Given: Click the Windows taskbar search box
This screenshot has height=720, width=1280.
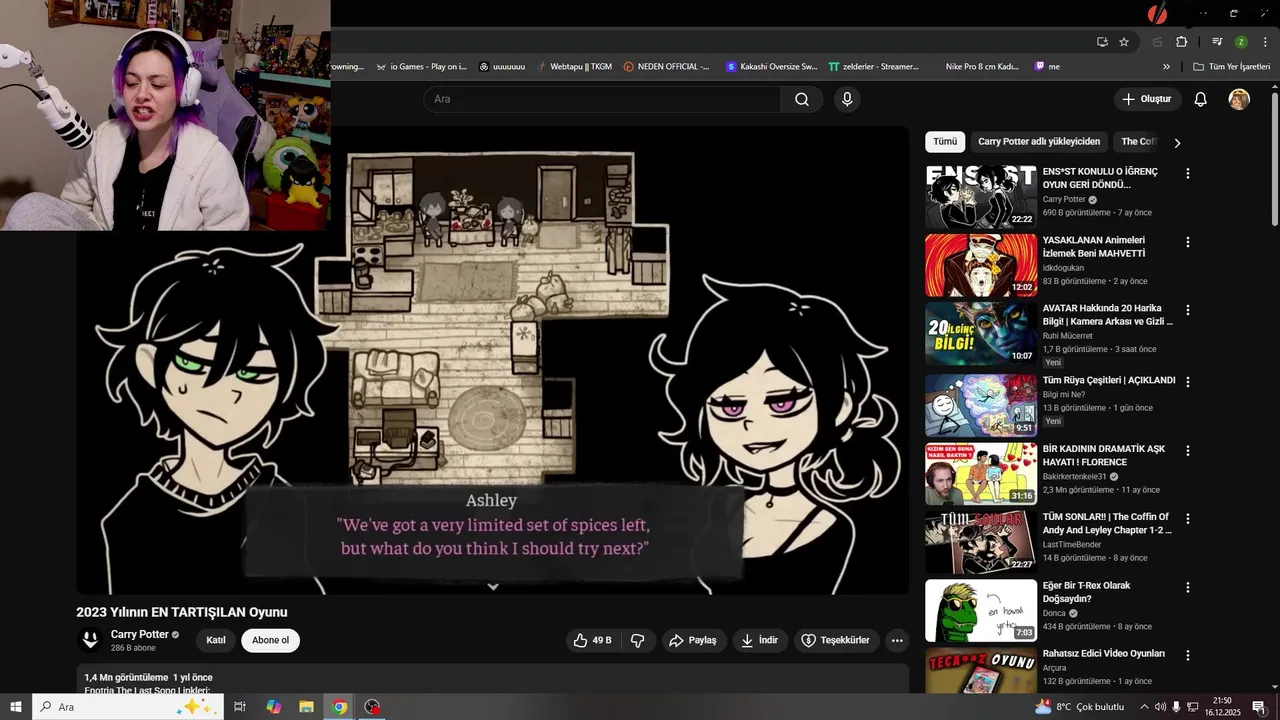Looking at the screenshot, I should 129,707.
